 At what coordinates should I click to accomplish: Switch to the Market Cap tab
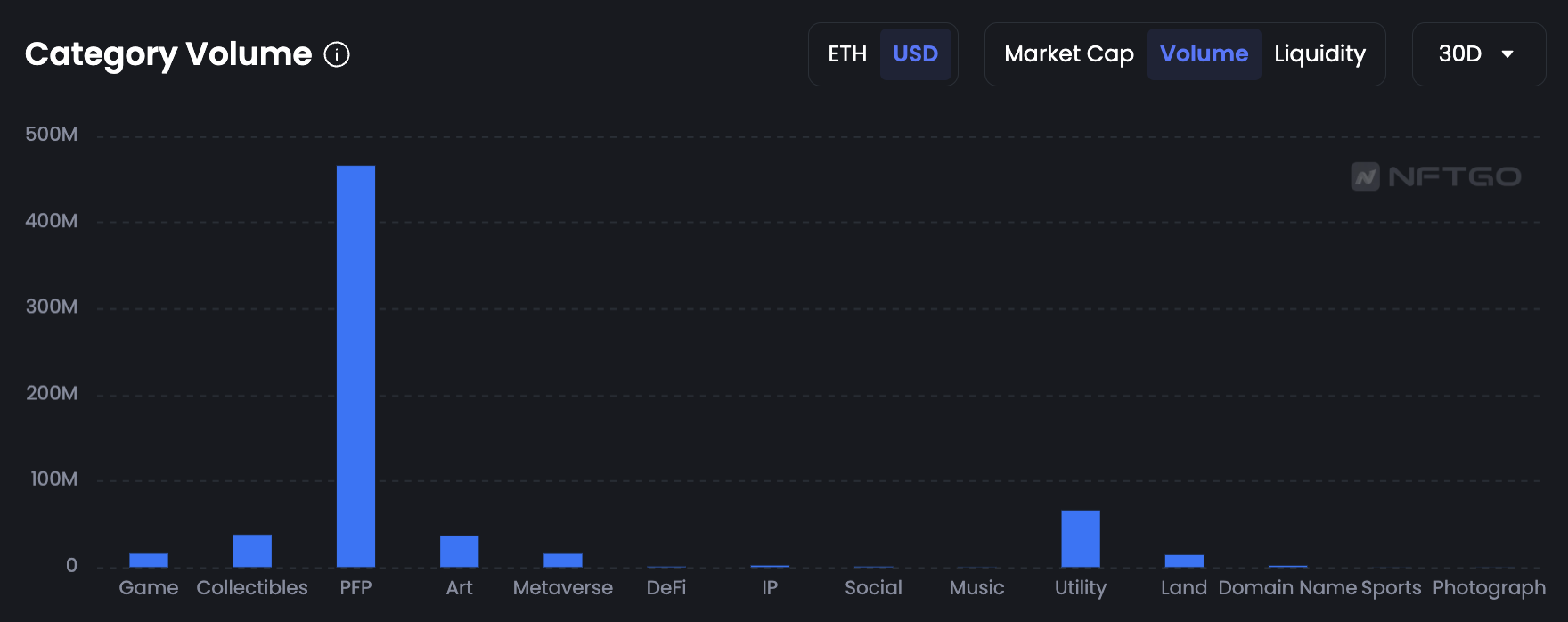[x=1068, y=54]
